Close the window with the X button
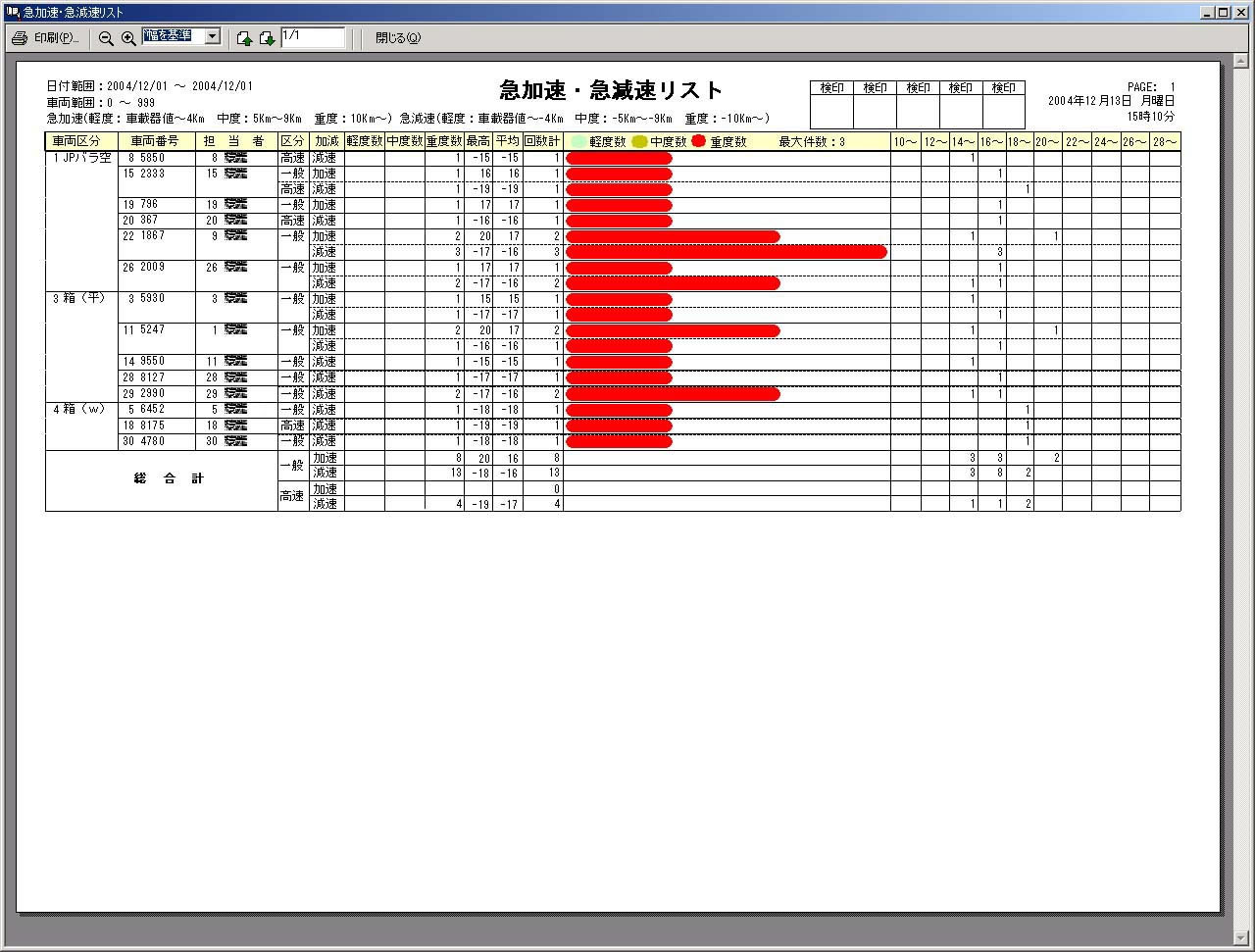Image resolution: width=1255 pixels, height=952 pixels. click(x=1239, y=12)
